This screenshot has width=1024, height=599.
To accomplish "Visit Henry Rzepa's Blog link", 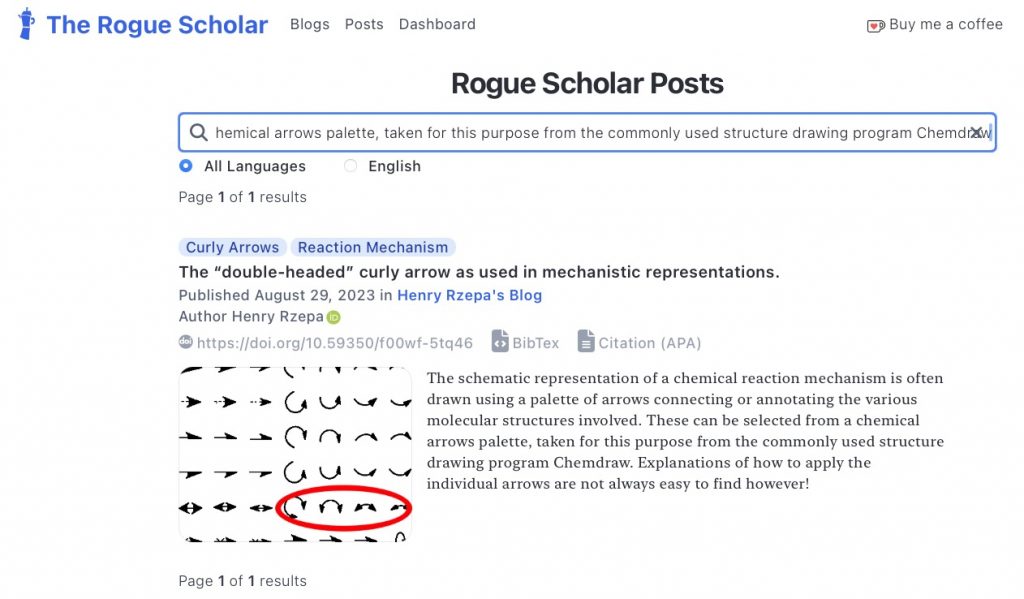I will click(470, 295).
